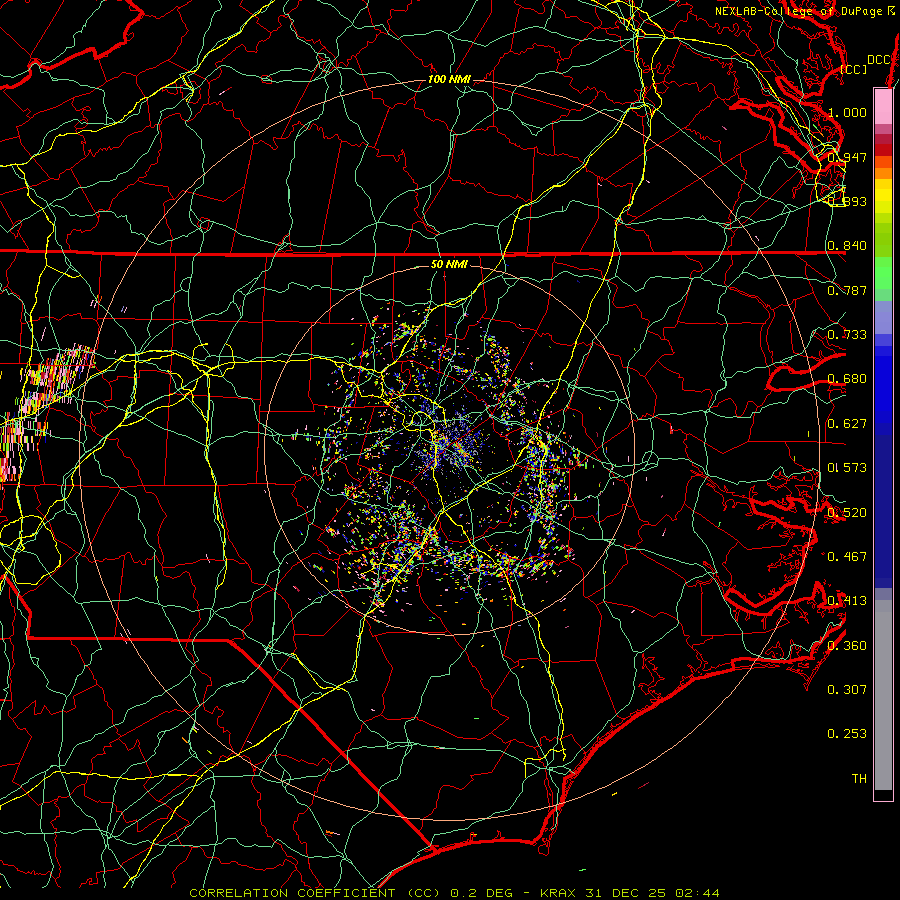The image size is (900, 900).
Task: Select the 1.000 scale value
Action: tap(847, 112)
